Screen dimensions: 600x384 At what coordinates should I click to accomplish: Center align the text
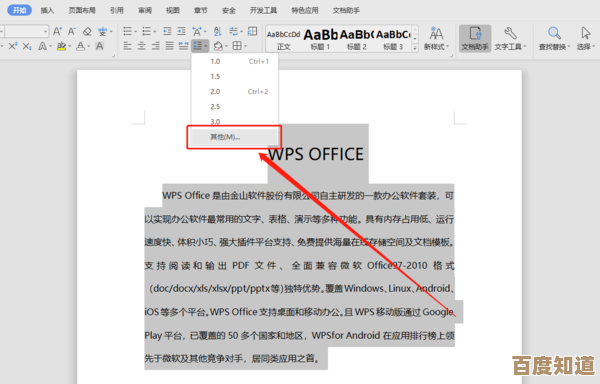pos(142,46)
